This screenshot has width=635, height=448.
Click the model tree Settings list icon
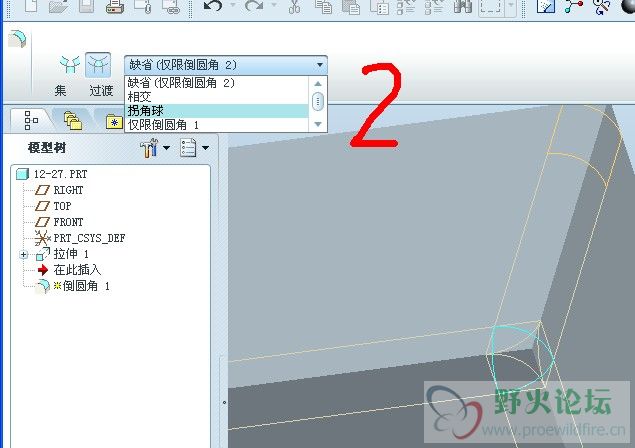click(x=188, y=148)
